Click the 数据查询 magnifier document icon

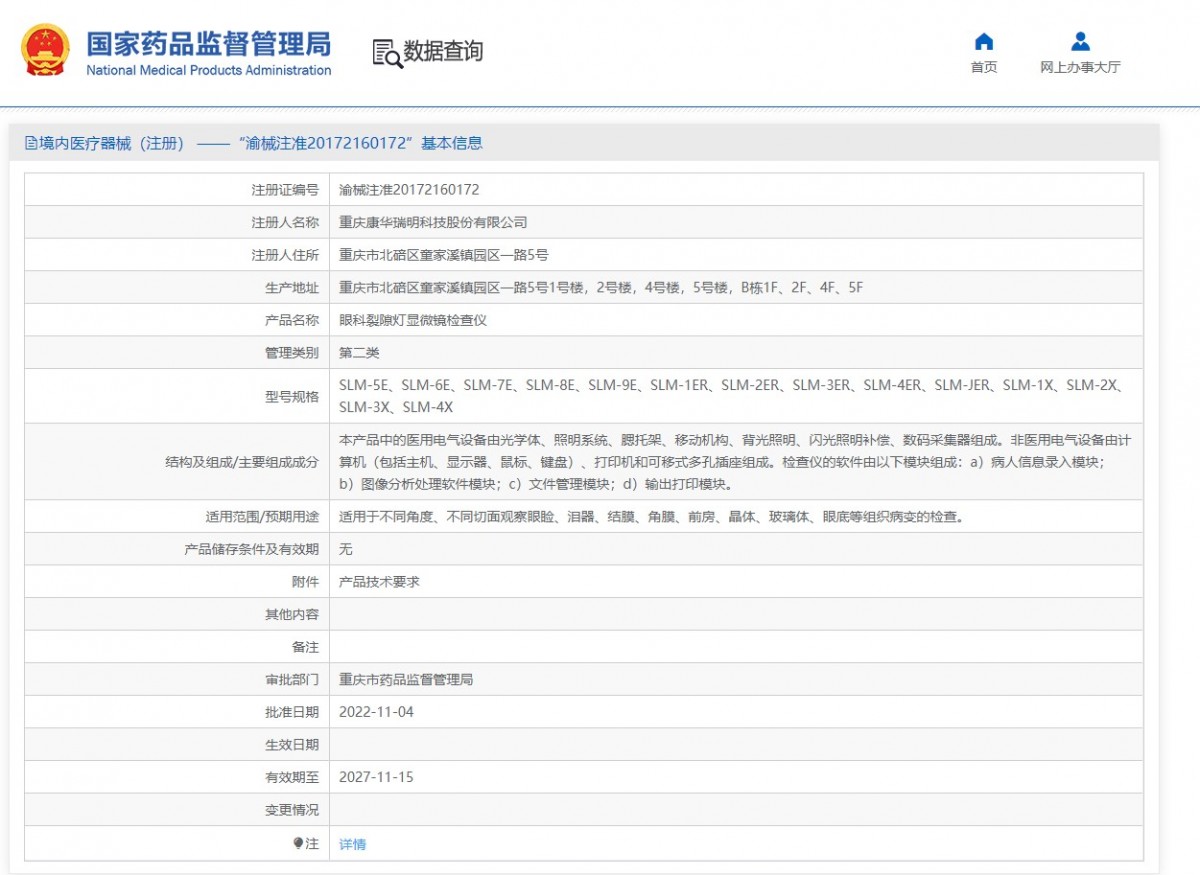click(x=387, y=53)
